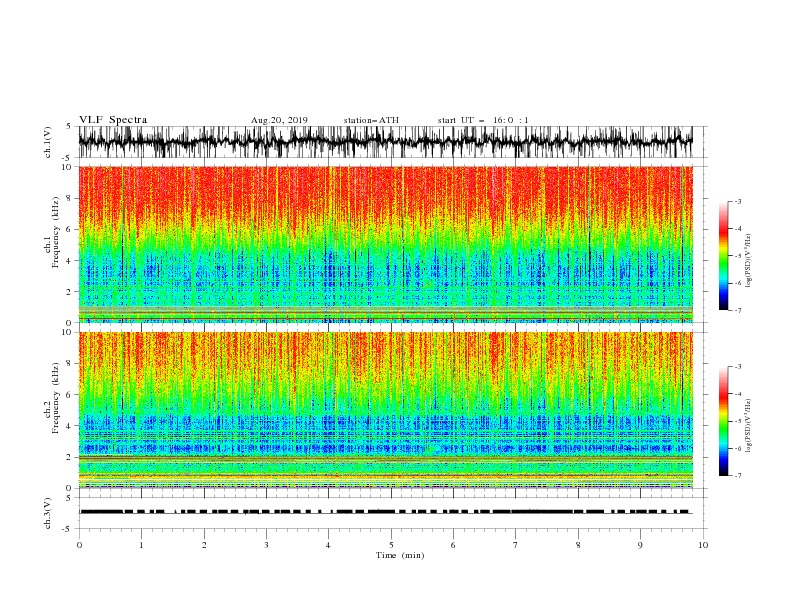Click the "ch.3(V)" axis label
This screenshot has width=792, height=612.
(48, 513)
